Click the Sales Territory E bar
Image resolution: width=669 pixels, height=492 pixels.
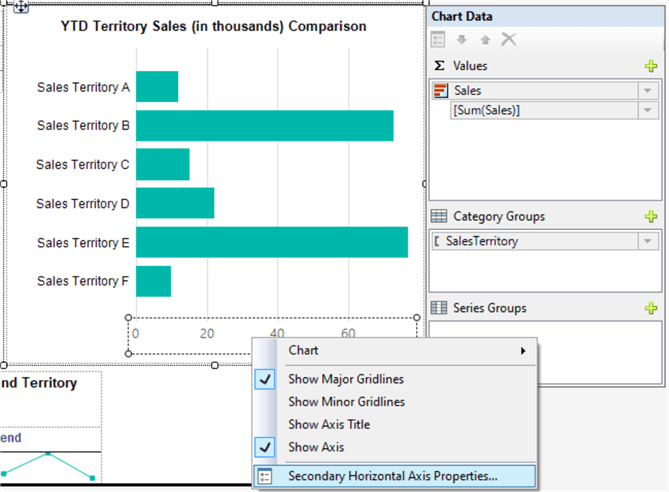271,242
